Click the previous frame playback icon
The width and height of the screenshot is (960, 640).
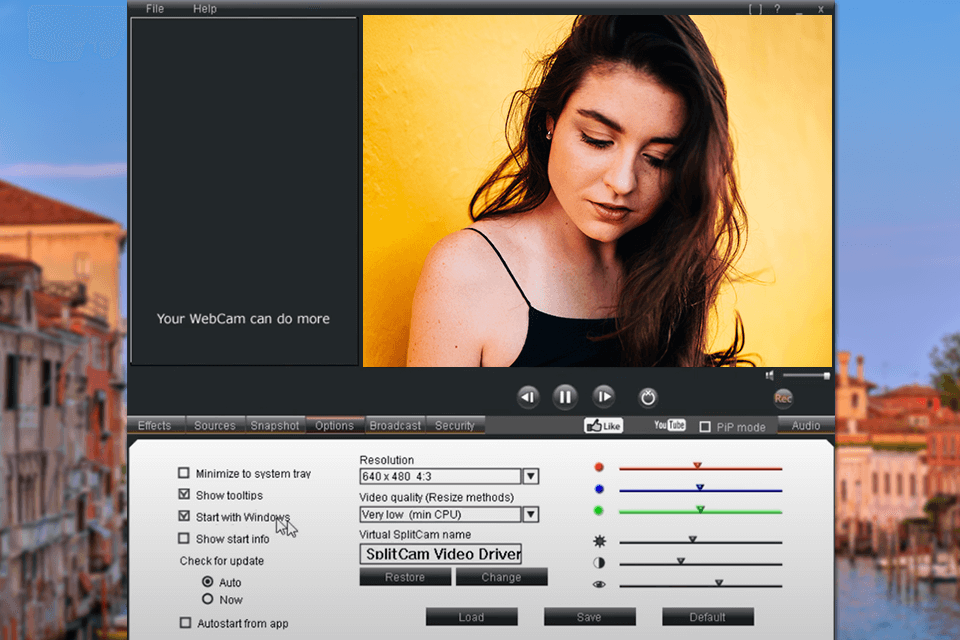pyautogui.click(x=528, y=397)
